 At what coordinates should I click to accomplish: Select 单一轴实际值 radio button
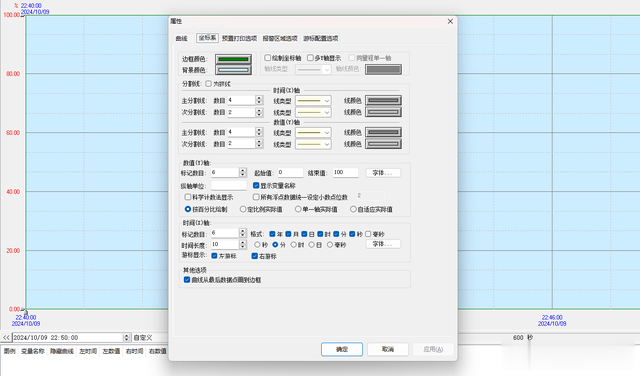(298, 209)
